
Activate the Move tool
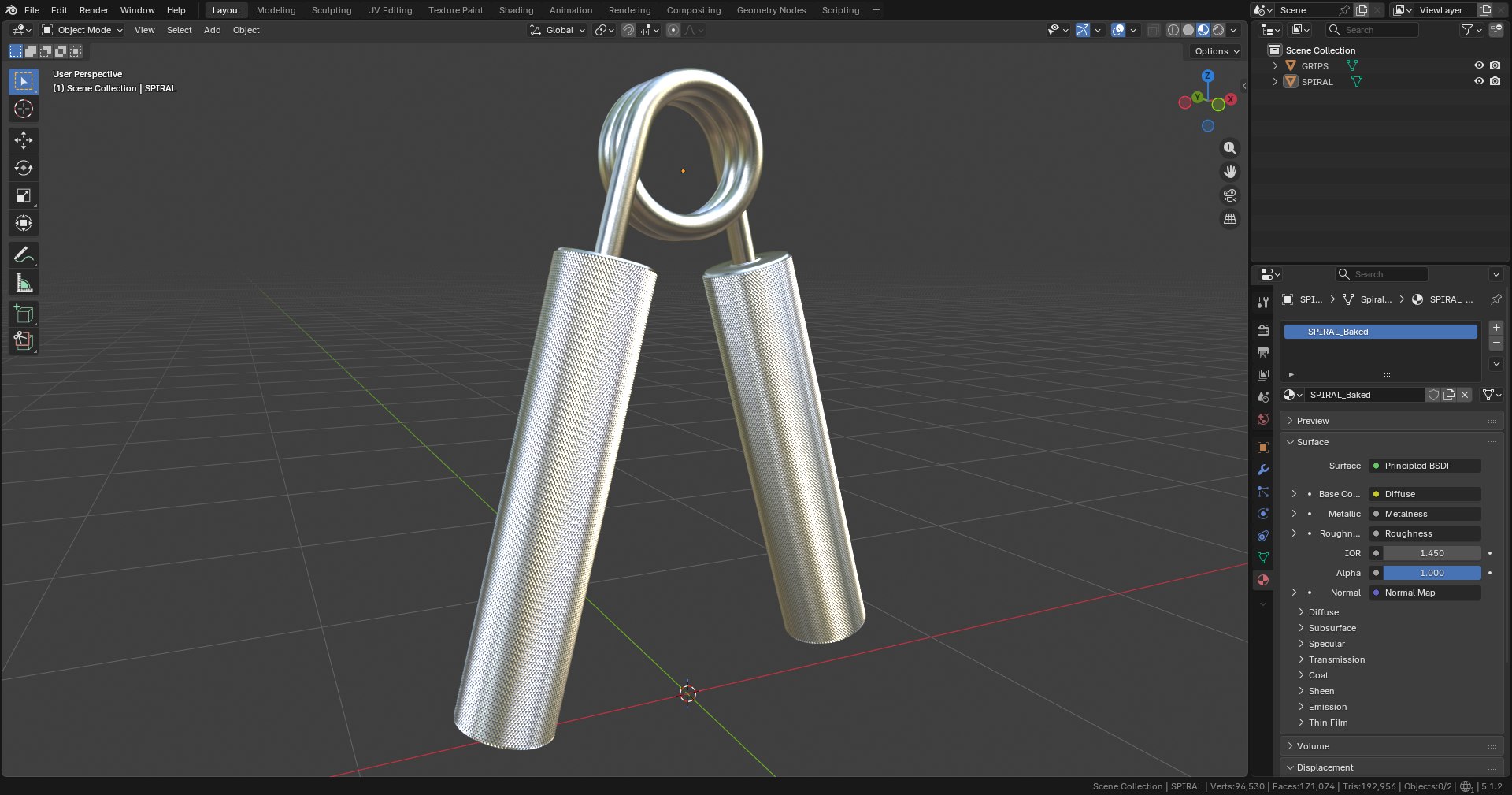24,140
